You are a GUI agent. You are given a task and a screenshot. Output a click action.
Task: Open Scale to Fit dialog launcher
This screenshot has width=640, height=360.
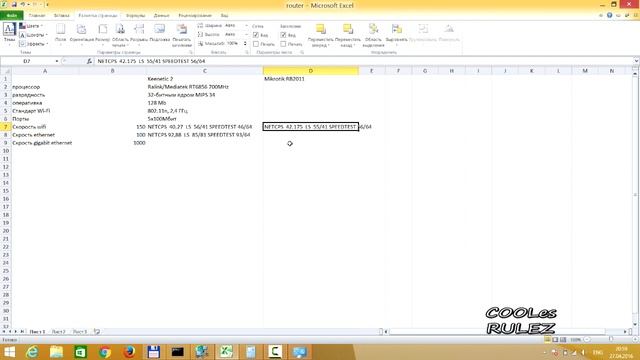pyautogui.click(x=247, y=53)
